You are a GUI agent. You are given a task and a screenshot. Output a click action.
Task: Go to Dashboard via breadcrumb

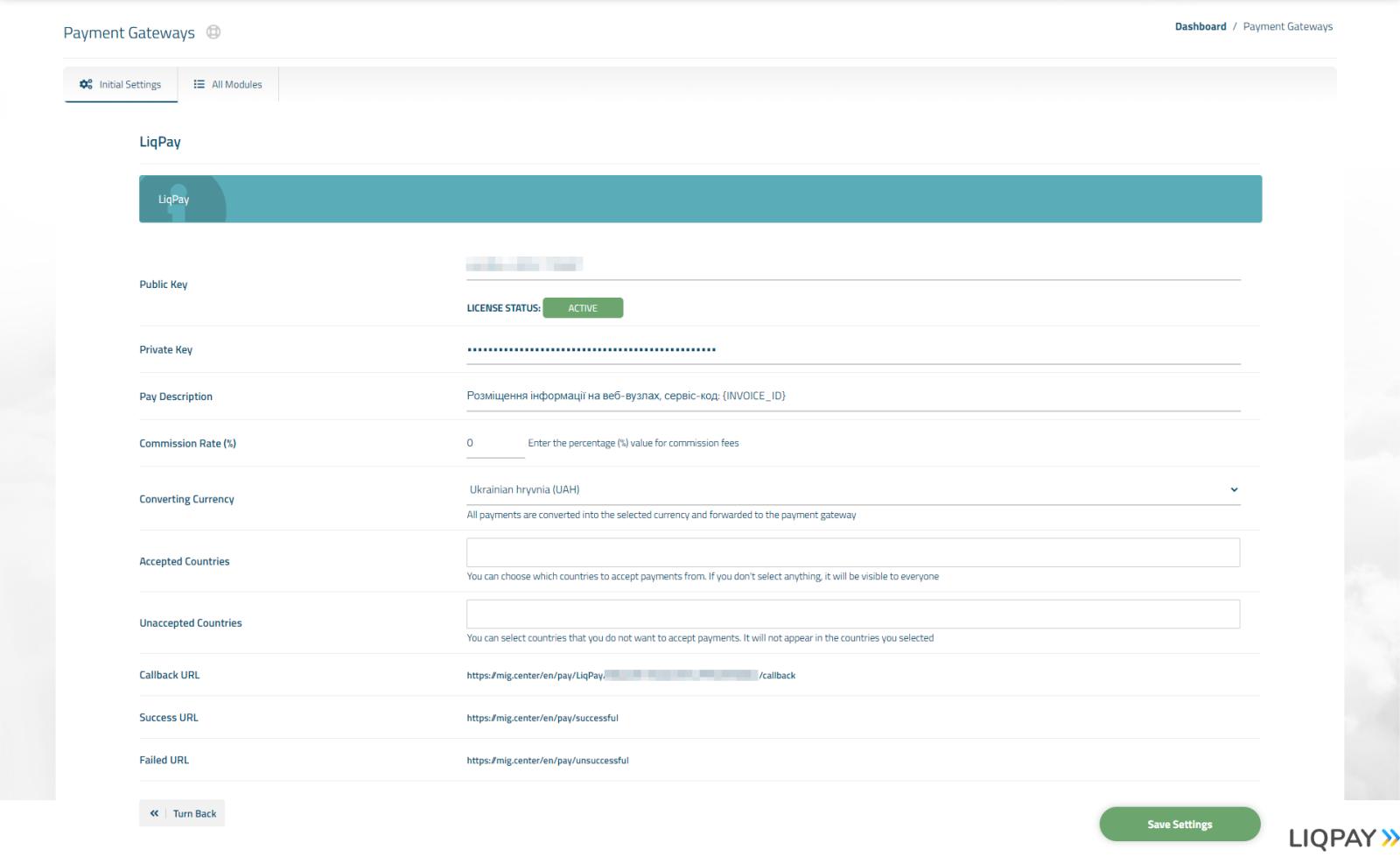pyautogui.click(x=1200, y=26)
